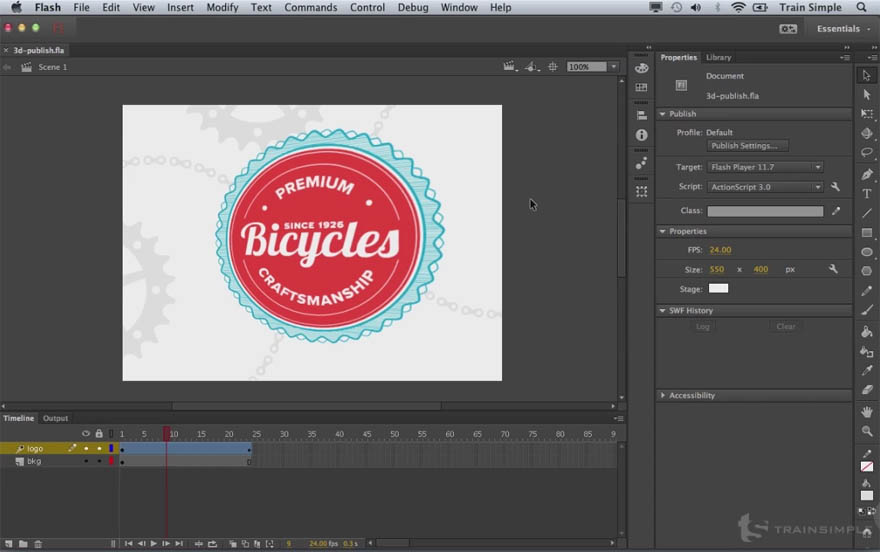Switch to the Library tab

tap(718, 57)
